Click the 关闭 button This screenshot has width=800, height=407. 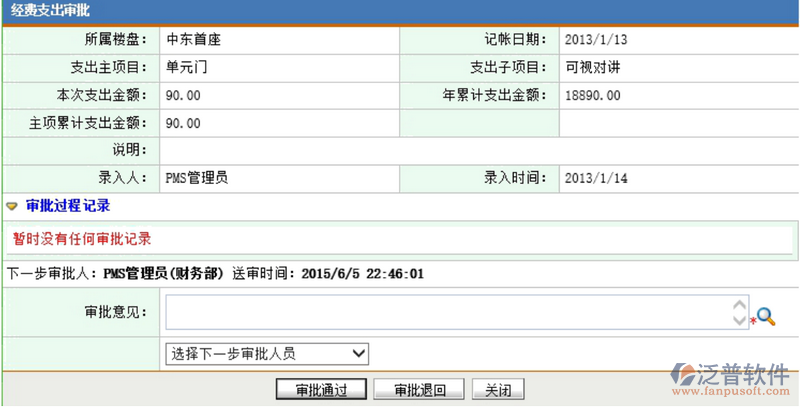click(x=498, y=390)
